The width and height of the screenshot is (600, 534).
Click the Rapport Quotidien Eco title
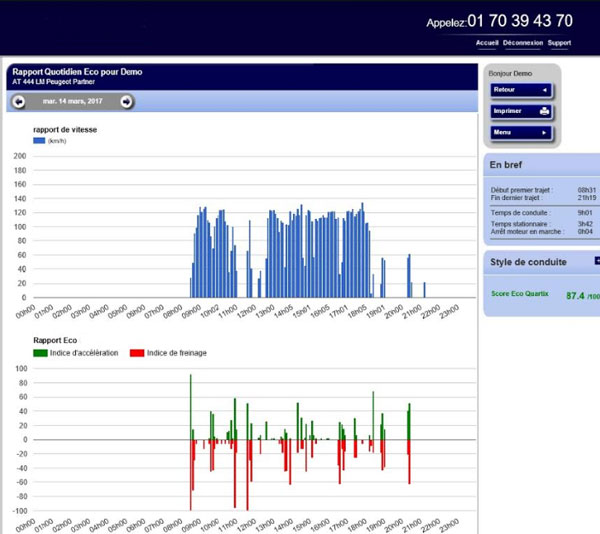68,72
